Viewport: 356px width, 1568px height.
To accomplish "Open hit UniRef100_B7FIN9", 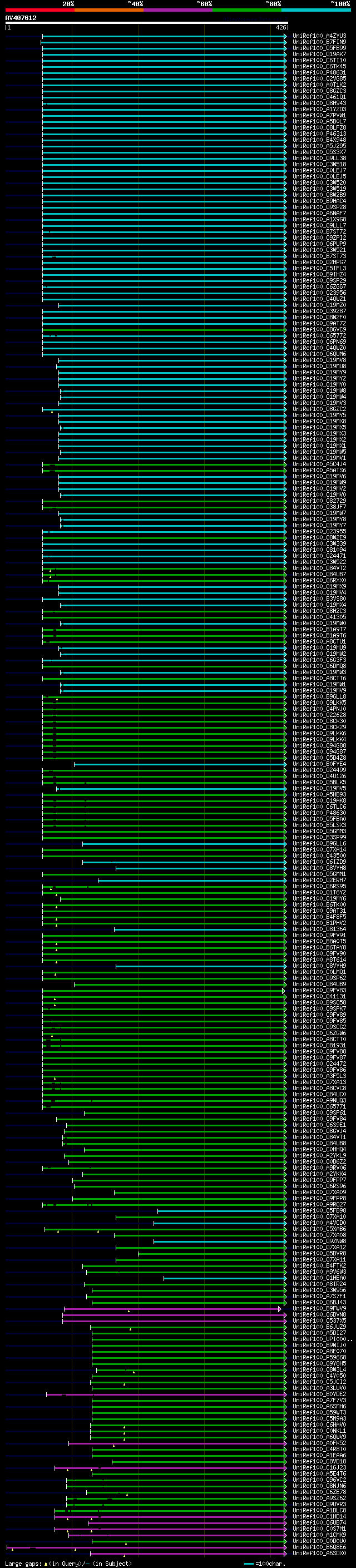I will click(x=319, y=42).
